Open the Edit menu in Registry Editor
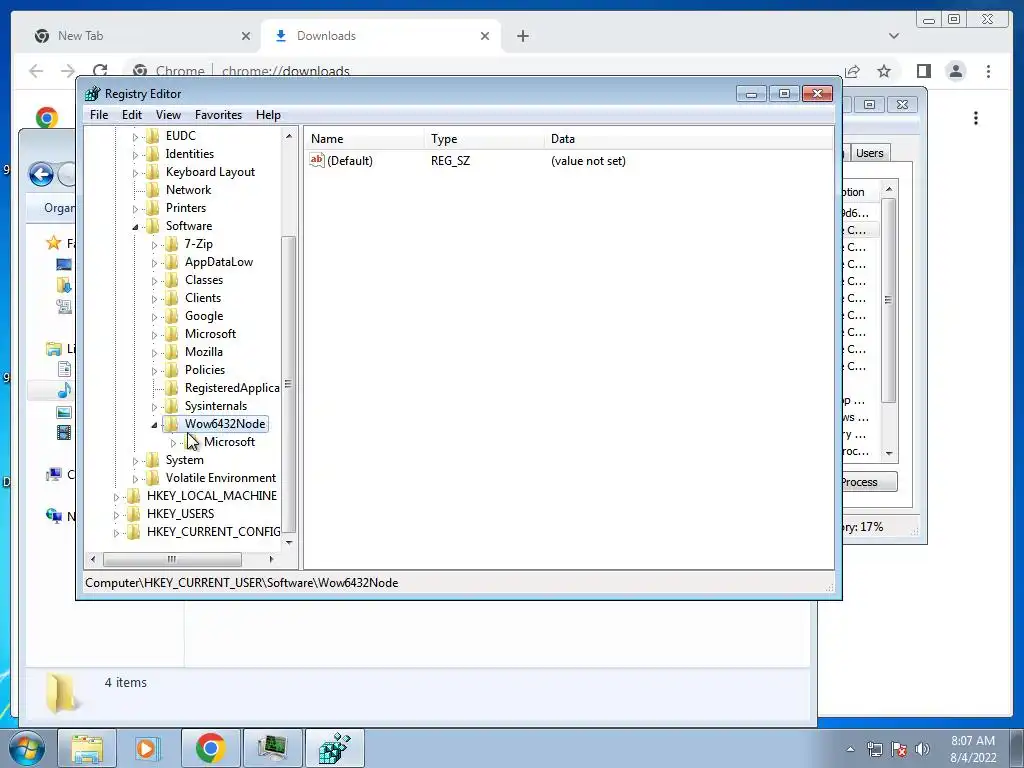 click(x=132, y=115)
